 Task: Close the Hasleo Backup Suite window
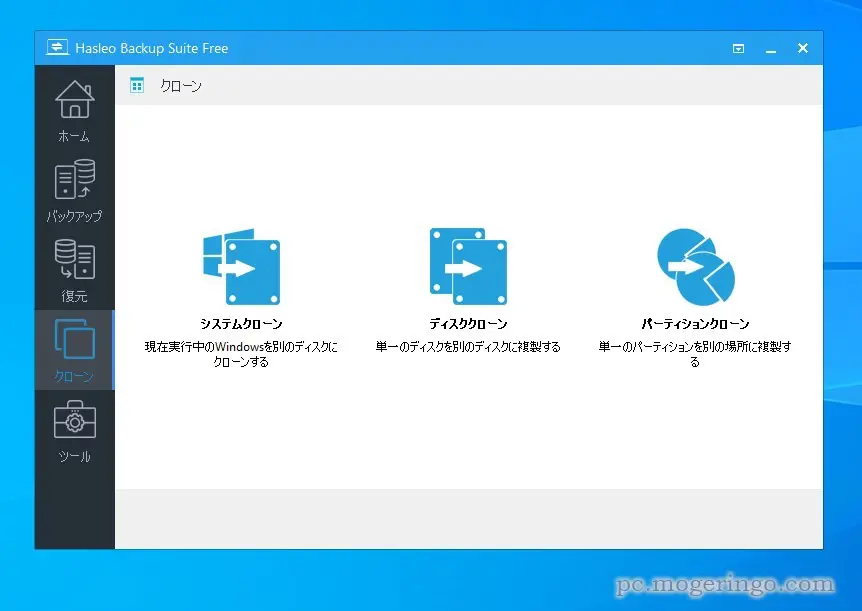click(x=803, y=48)
